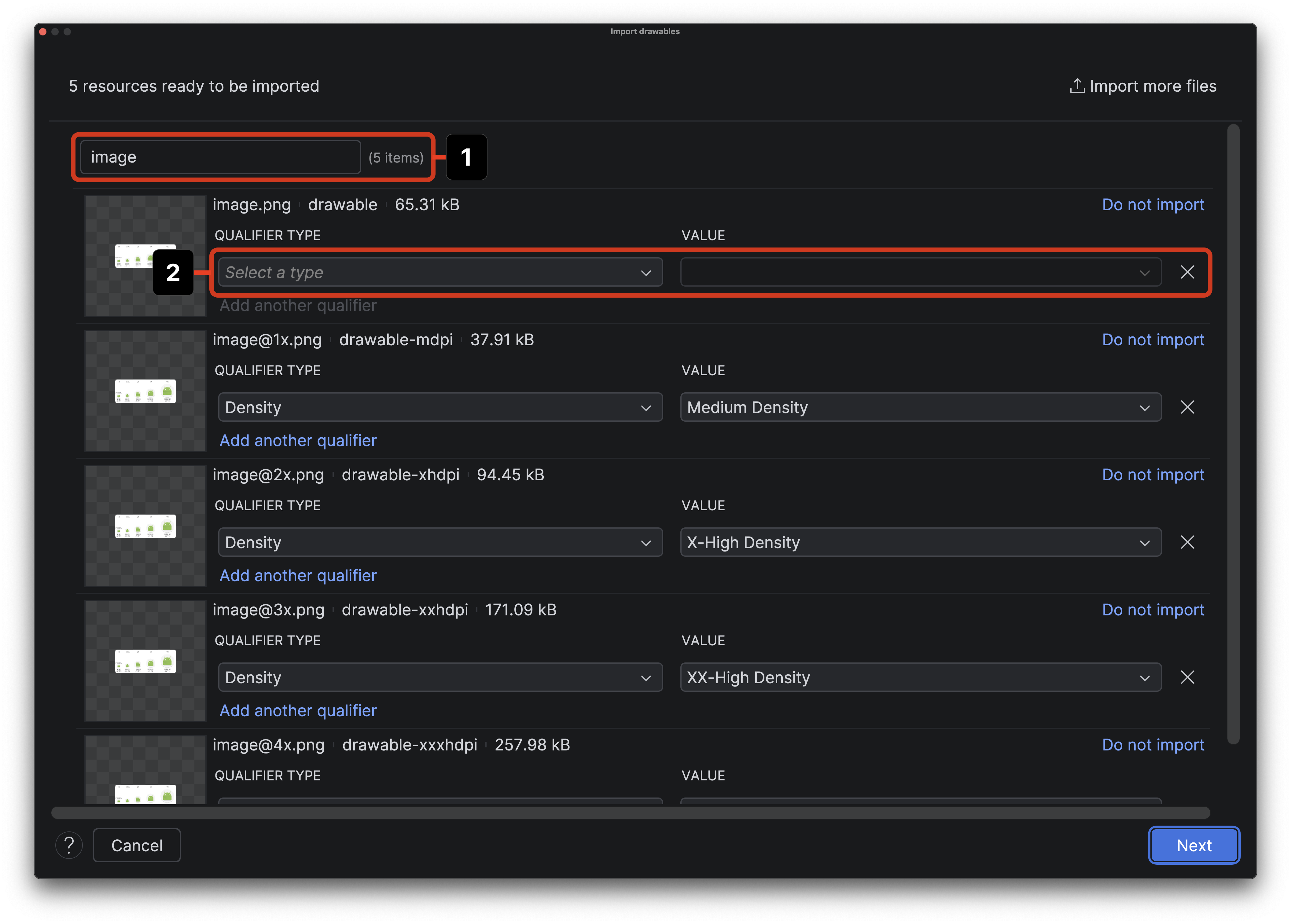Open the help question mark button
Screen dimensions: 1291x924
pos(69,845)
